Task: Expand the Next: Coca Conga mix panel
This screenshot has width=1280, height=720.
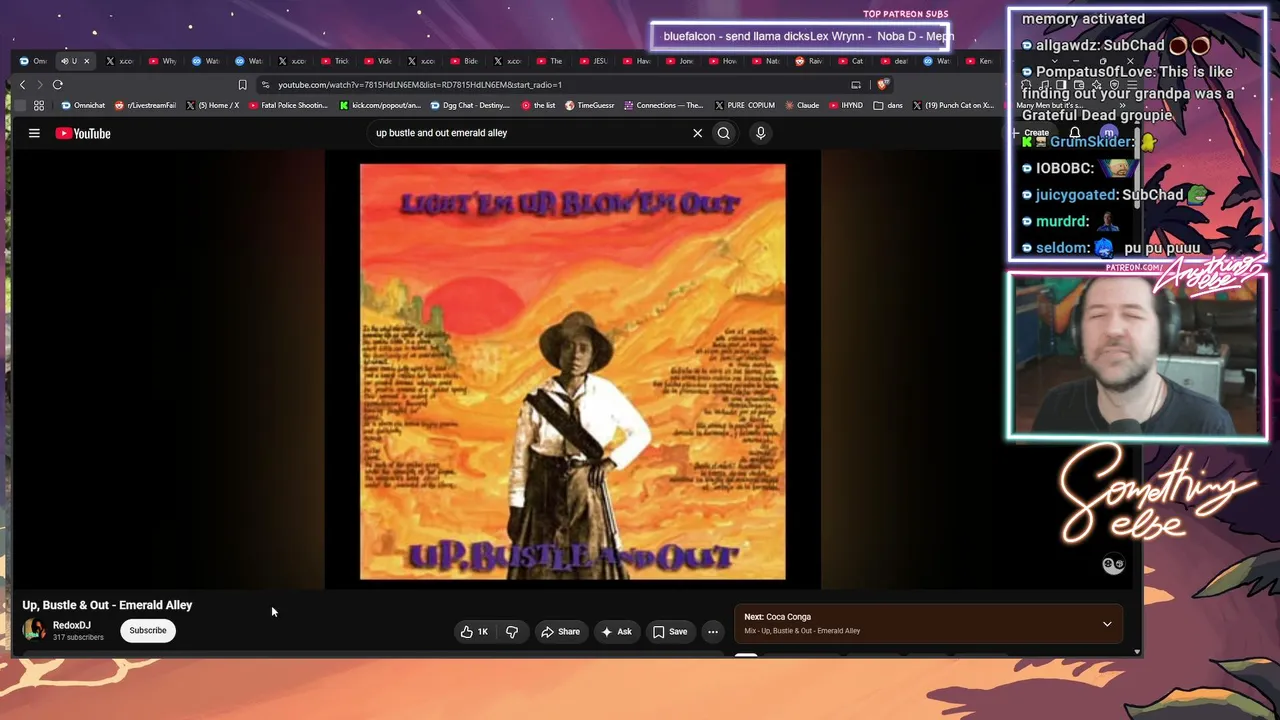Action: 1107,624
